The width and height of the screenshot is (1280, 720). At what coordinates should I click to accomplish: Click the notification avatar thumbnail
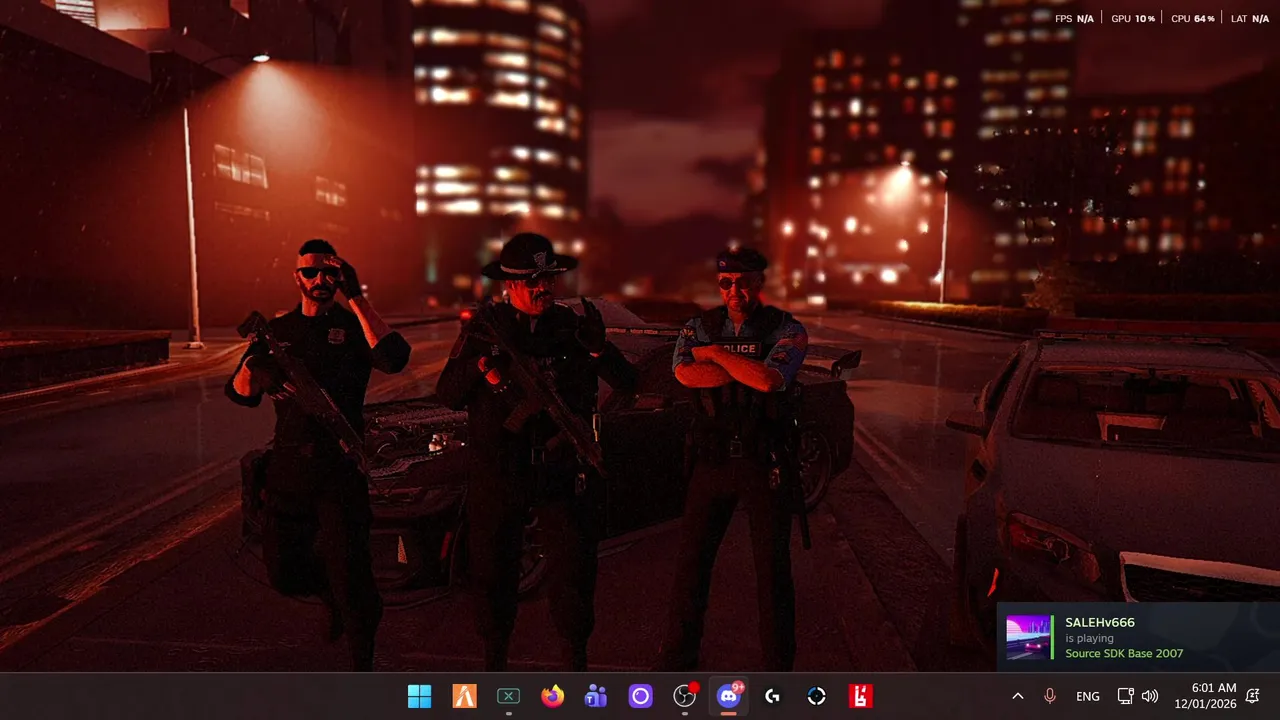coord(1029,637)
